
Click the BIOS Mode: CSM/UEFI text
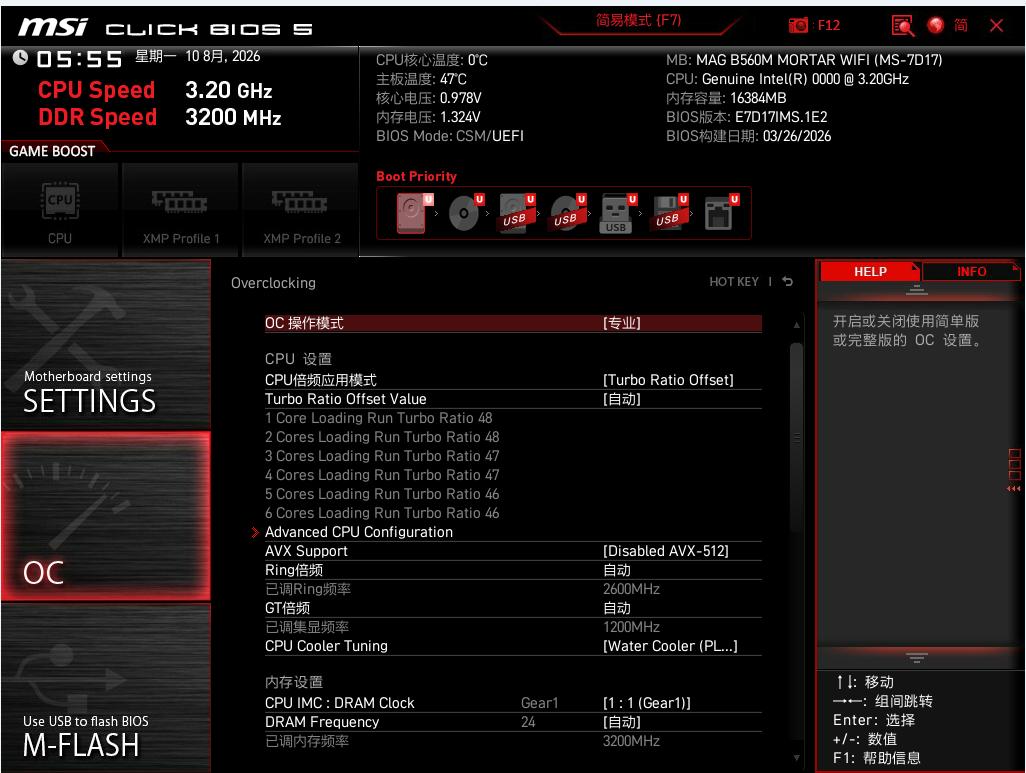tap(450, 136)
